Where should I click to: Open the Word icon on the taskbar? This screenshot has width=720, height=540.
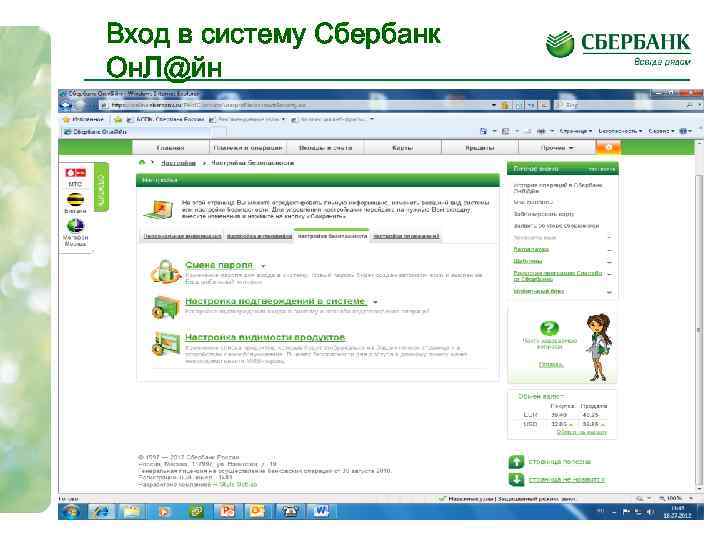pyautogui.click(x=321, y=512)
